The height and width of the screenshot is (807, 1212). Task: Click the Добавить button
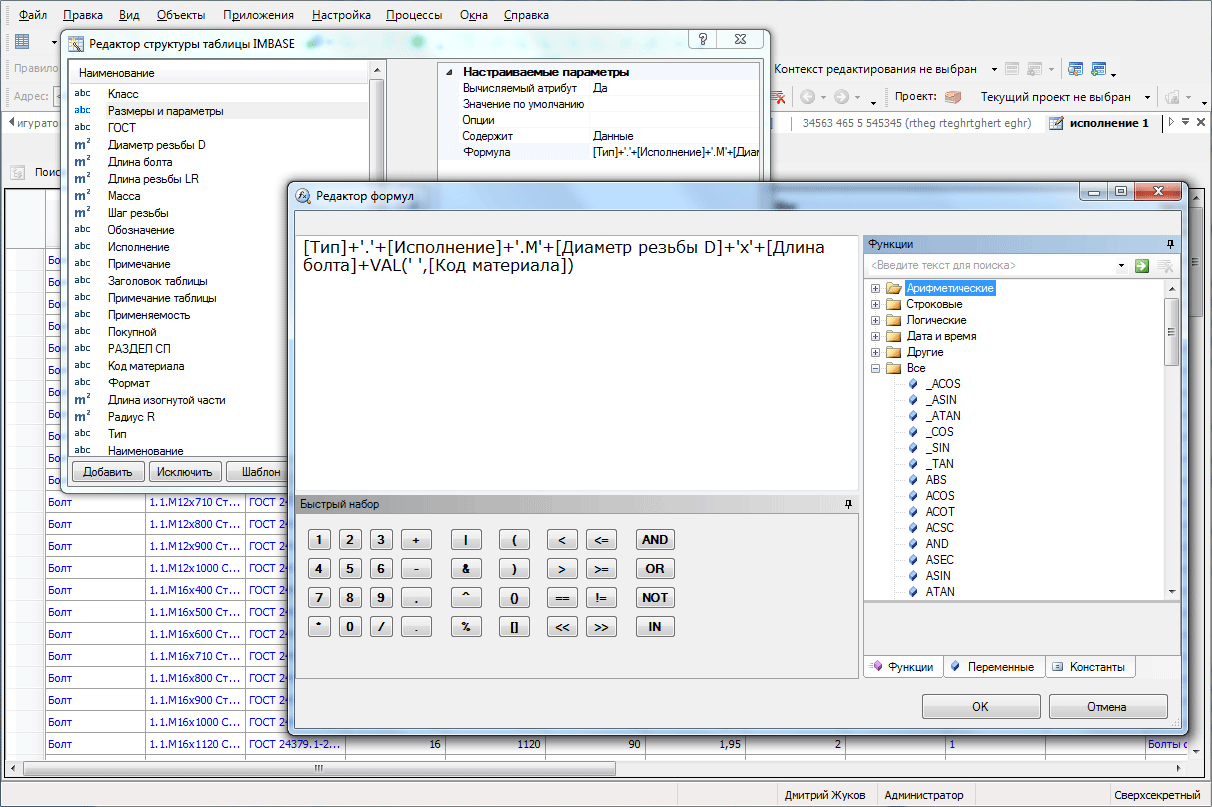[108, 472]
